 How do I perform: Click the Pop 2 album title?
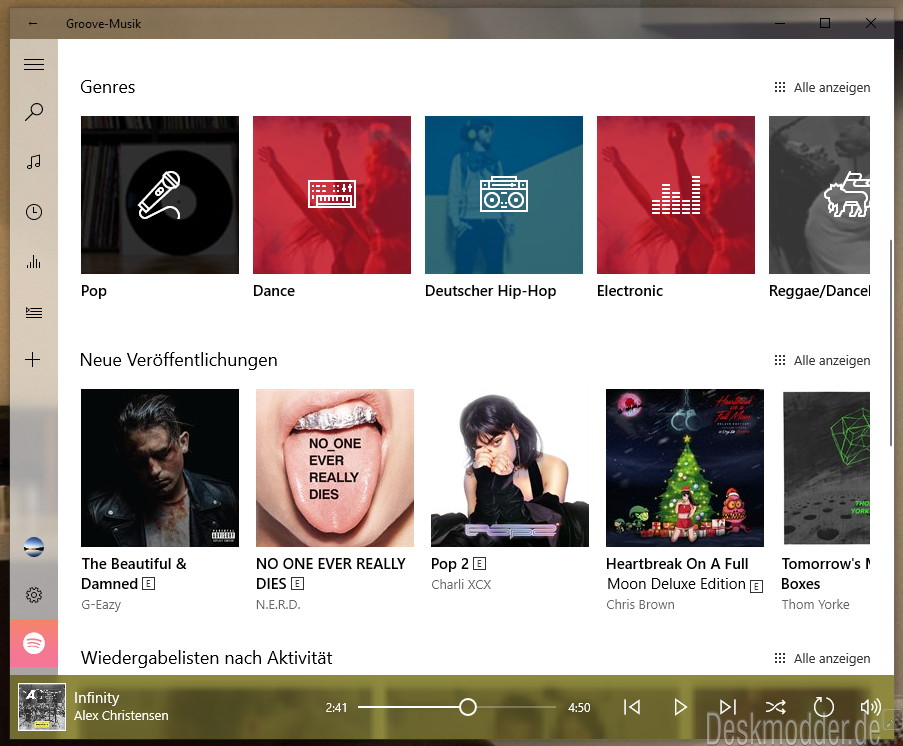pyautogui.click(x=450, y=564)
